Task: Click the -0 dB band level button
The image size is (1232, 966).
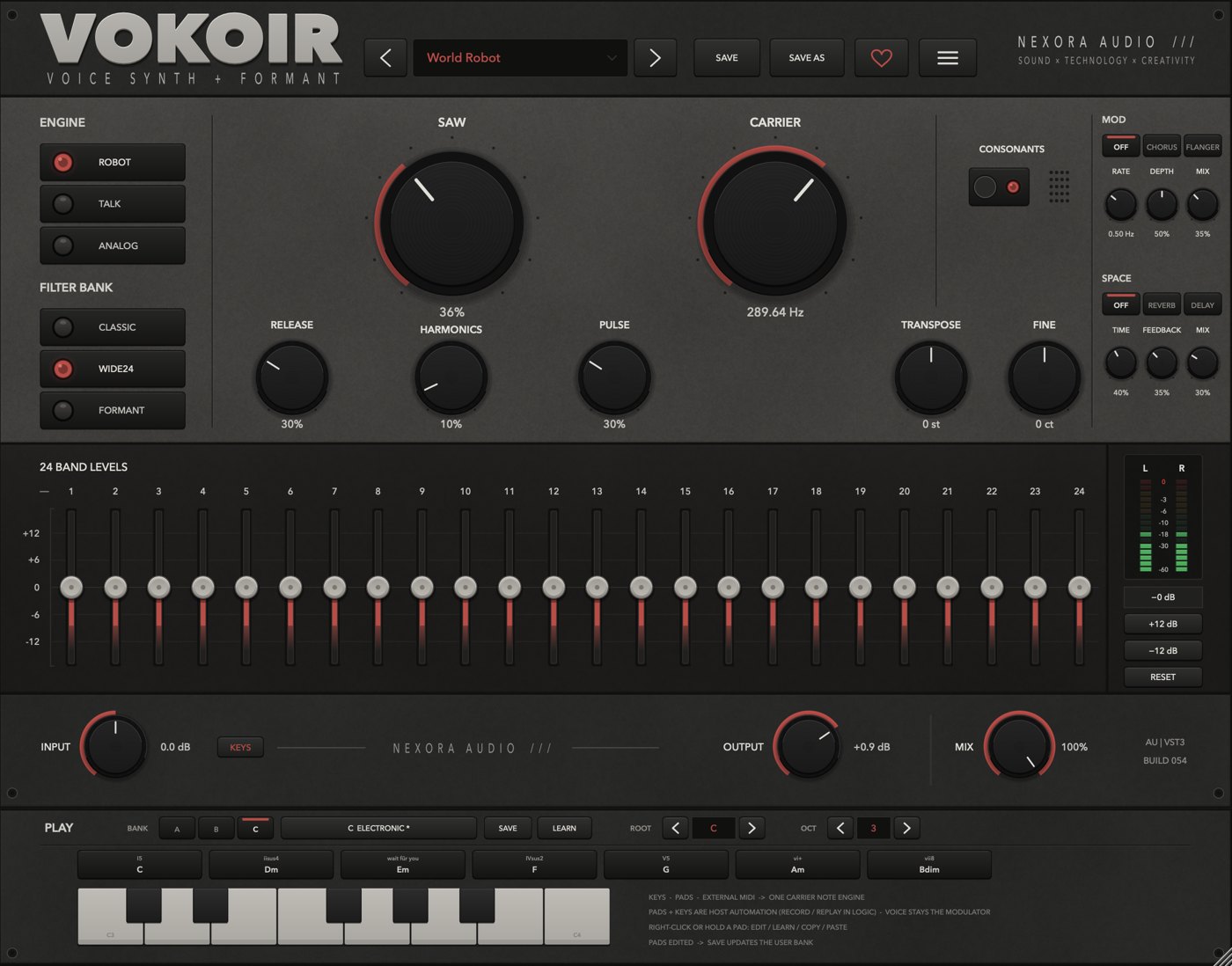Action: [1162, 597]
